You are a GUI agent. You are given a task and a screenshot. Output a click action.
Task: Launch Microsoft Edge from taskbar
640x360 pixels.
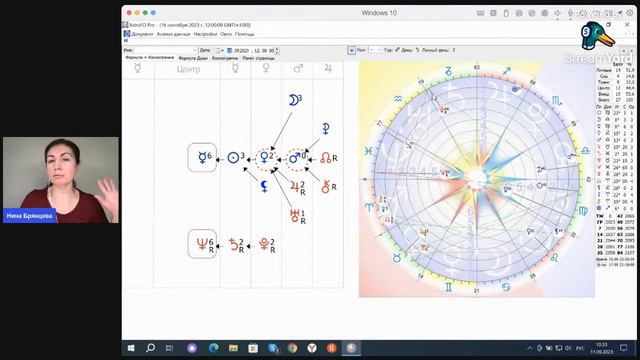pyautogui.click(x=213, y=348)
